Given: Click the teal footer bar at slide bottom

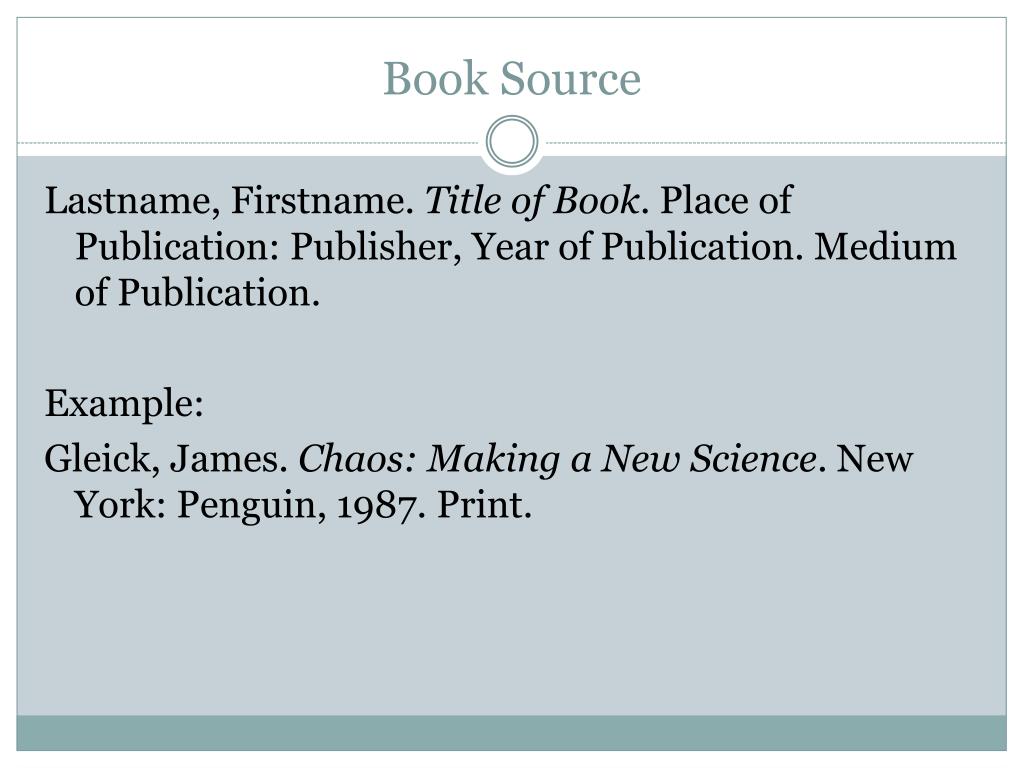Looking at the screenshot, I should pyautogui.click(x=511, y=733).
